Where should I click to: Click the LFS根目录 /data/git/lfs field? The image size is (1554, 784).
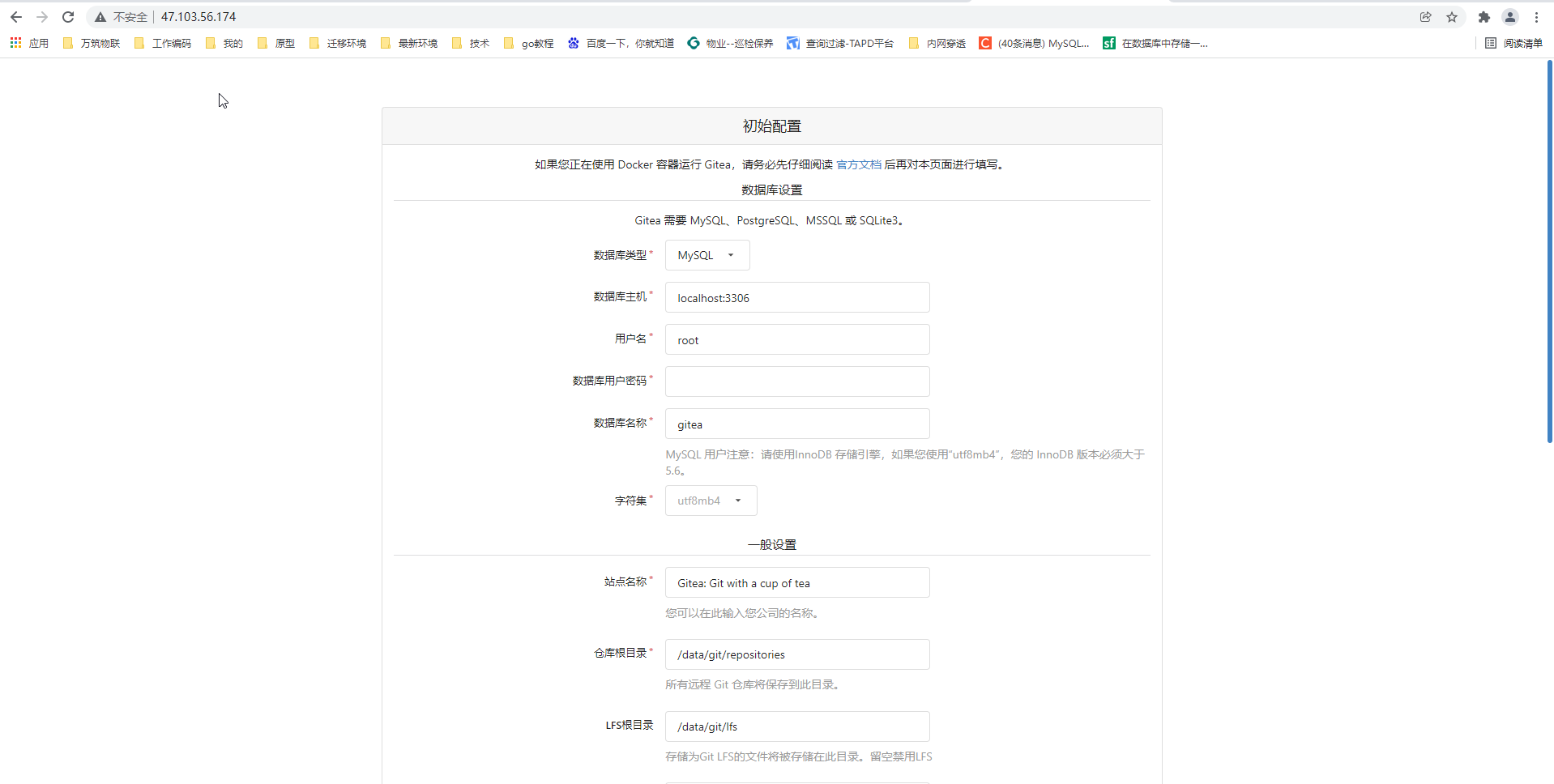click(797, 726)
